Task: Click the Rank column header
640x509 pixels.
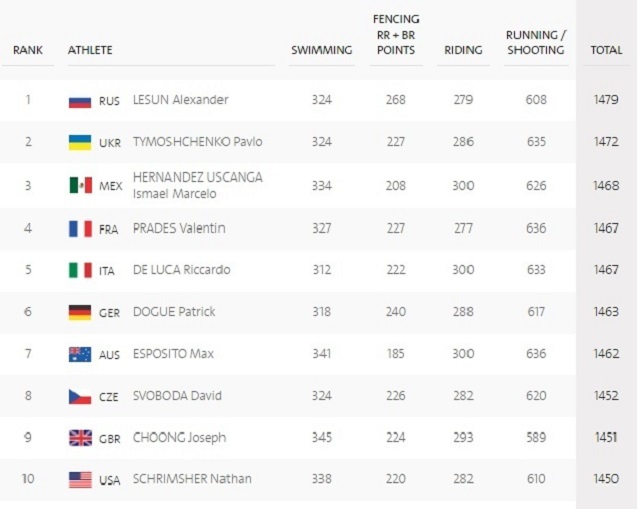Action: coord(28,50)
